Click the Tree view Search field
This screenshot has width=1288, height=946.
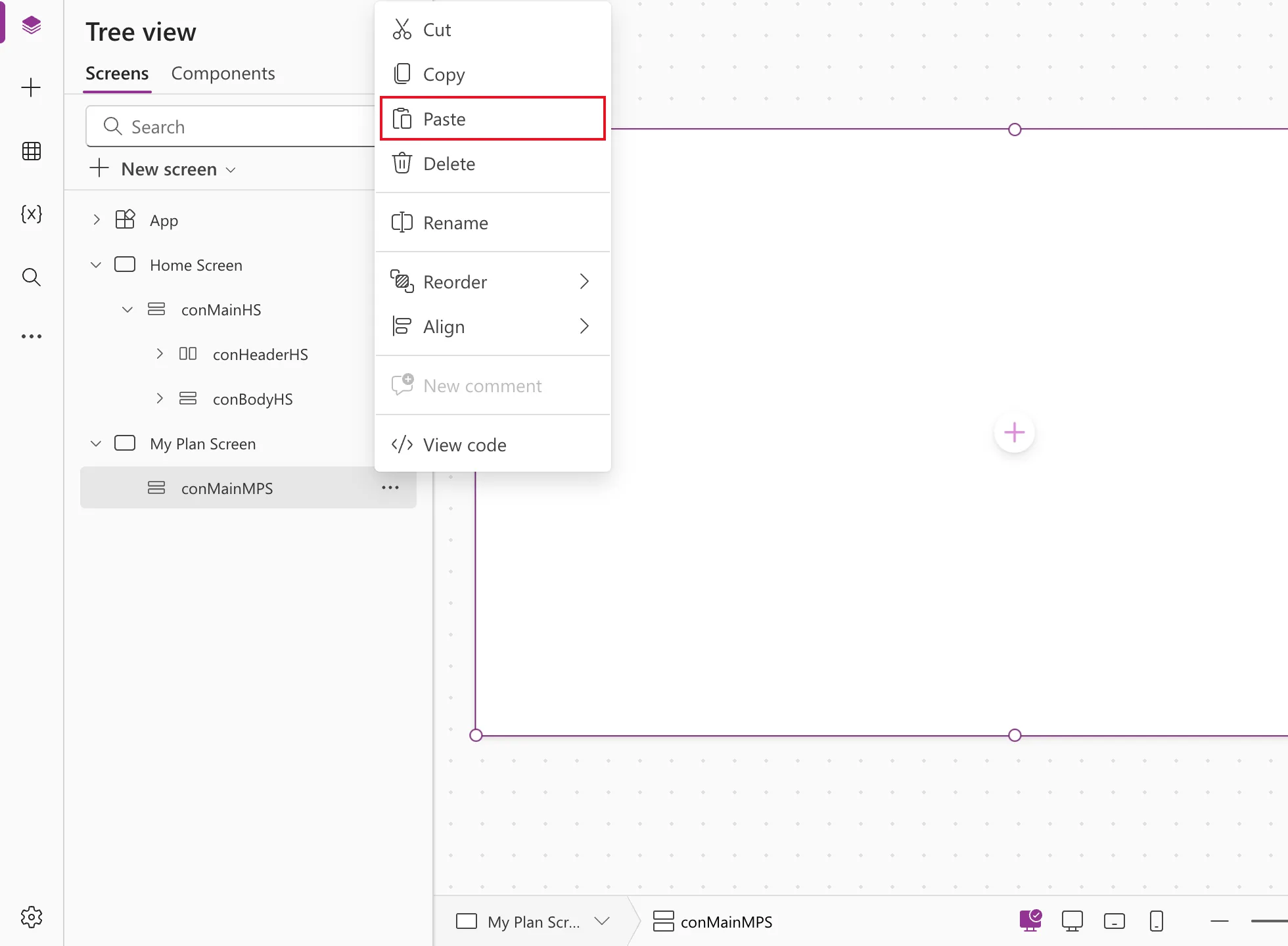click(230, 126)
